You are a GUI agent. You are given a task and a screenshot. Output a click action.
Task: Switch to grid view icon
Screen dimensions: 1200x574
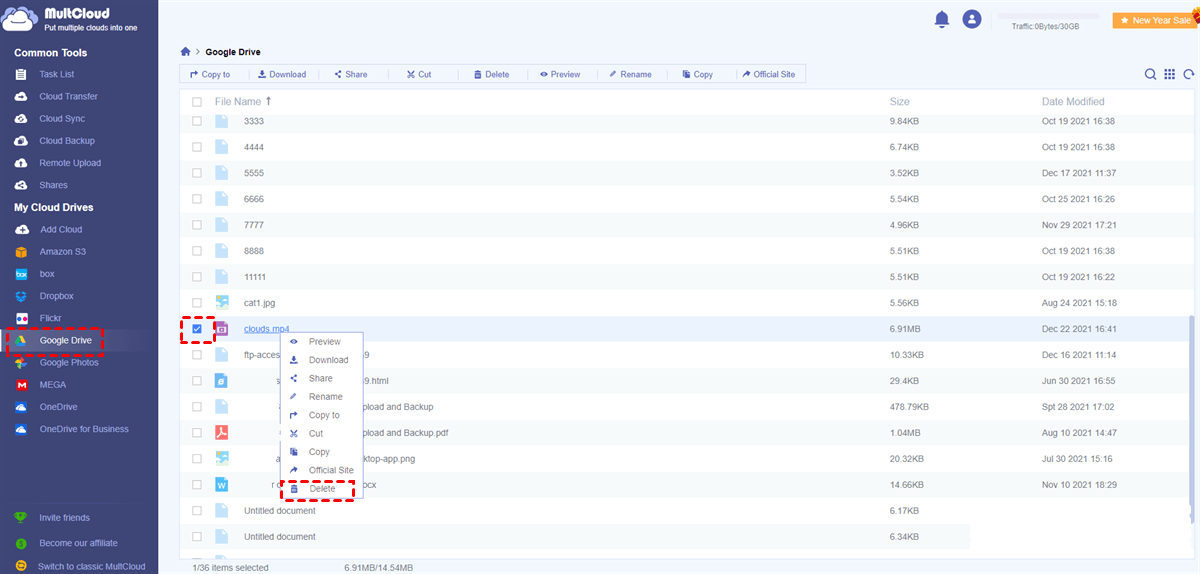pos(1169,74)
